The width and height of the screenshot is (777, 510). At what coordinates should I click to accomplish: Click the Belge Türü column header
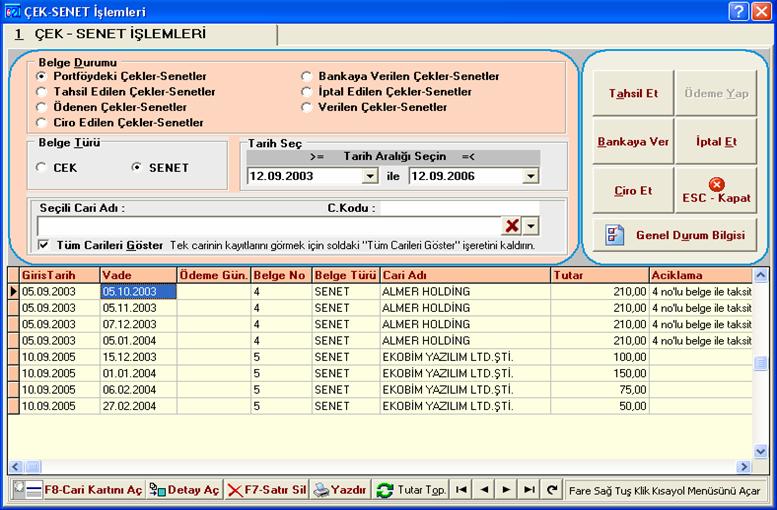[346, 275]
